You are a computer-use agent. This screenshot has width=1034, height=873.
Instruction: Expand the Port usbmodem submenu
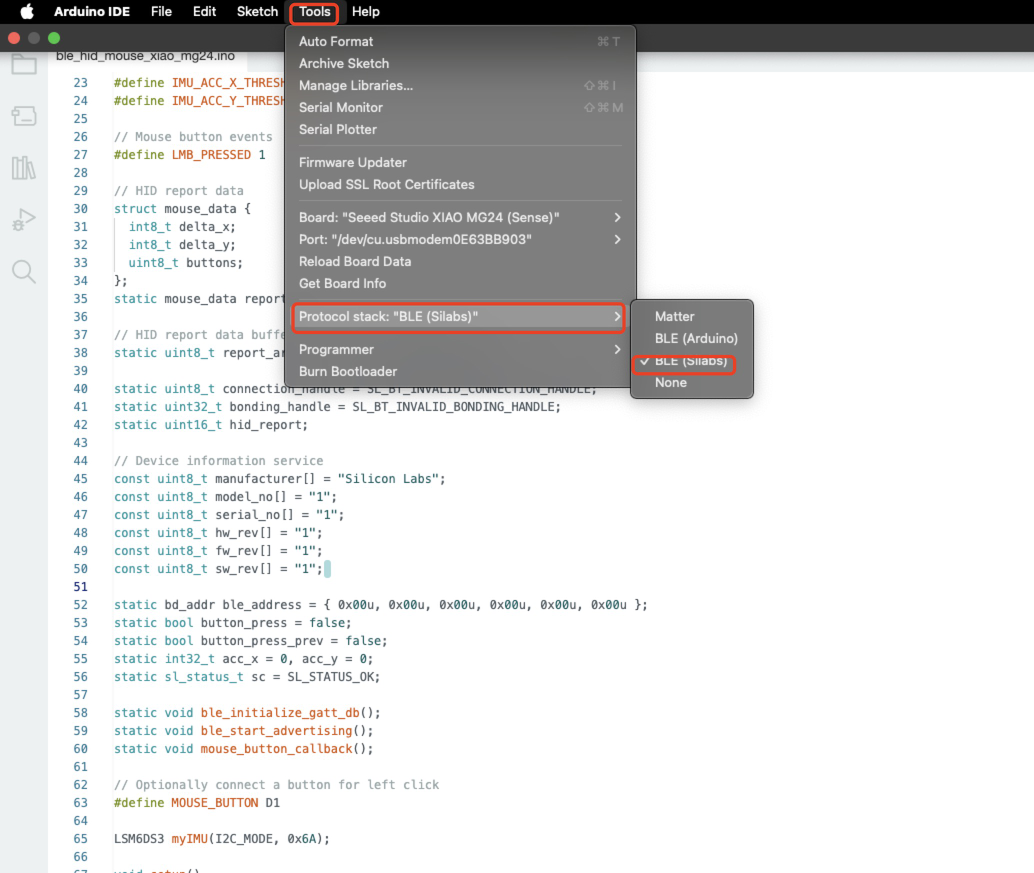pos(460,239)
